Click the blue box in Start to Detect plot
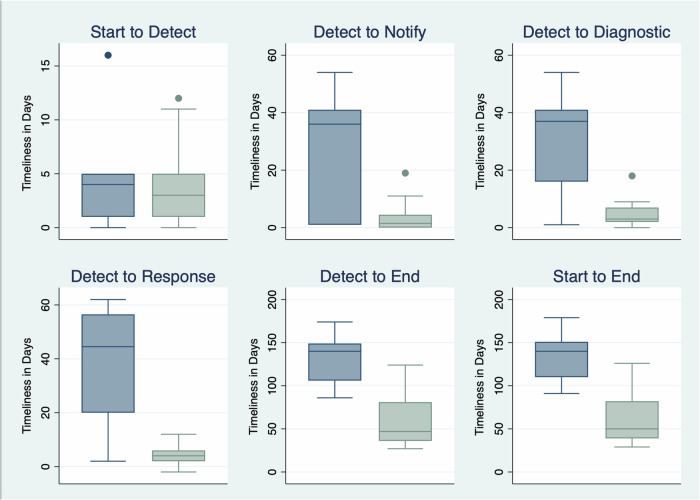 (x=108, y=195)
